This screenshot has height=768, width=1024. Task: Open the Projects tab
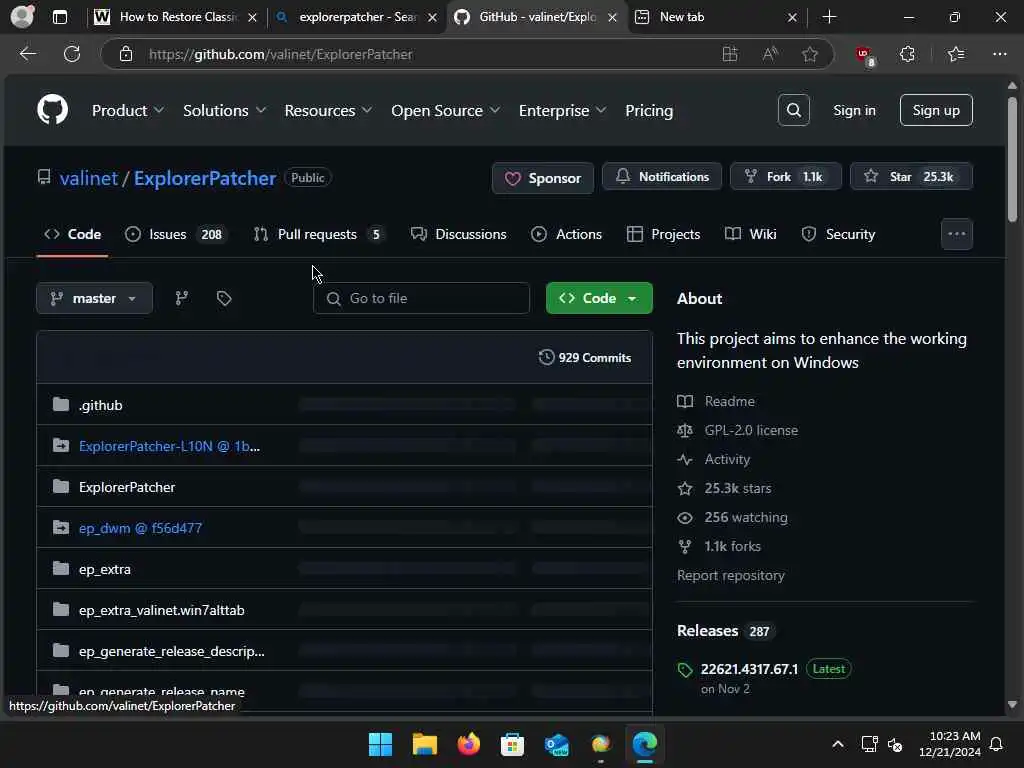663,234
